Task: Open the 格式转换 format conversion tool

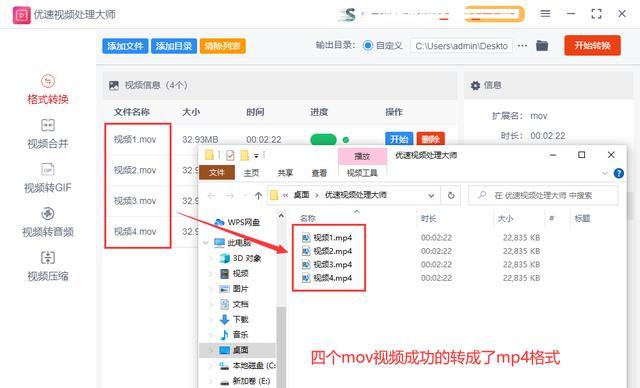Action: (48, 90)
